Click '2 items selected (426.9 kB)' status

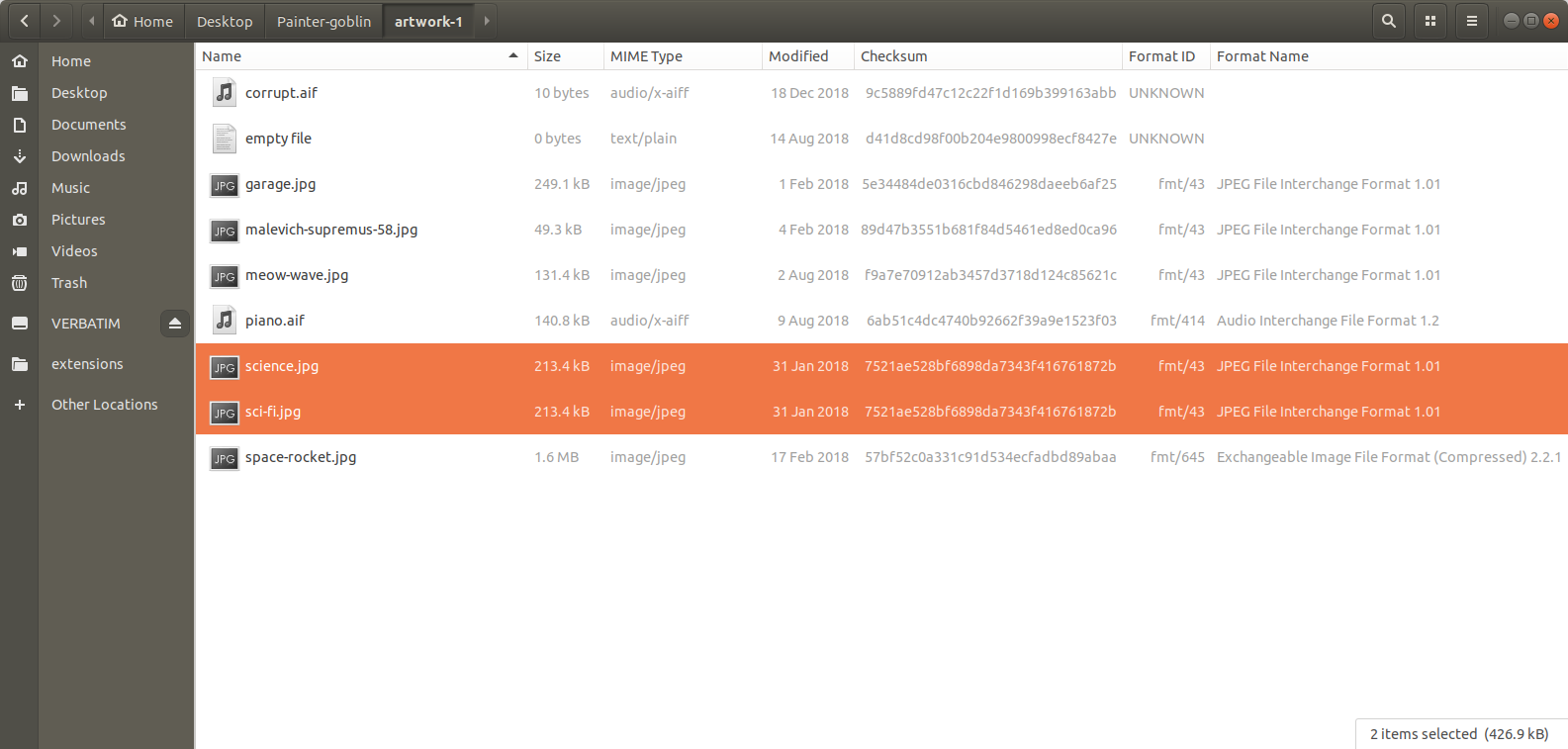click(x=1459, y=734)
